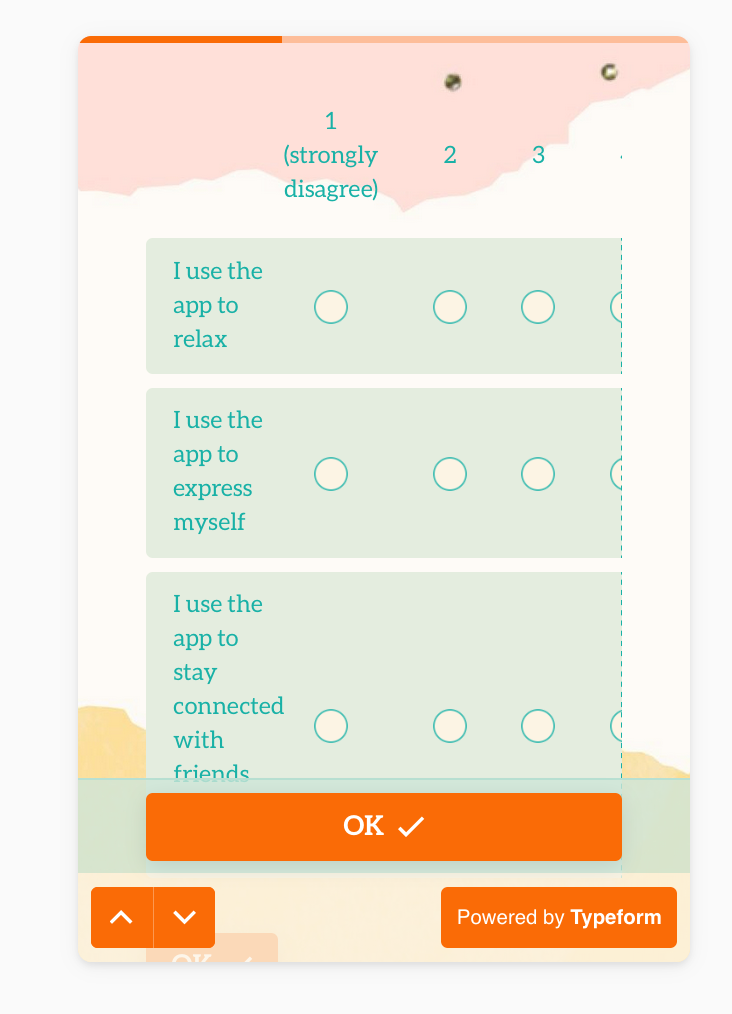
Task: Select 2 for 'I use the app to relax'
Action: point(450,307)
